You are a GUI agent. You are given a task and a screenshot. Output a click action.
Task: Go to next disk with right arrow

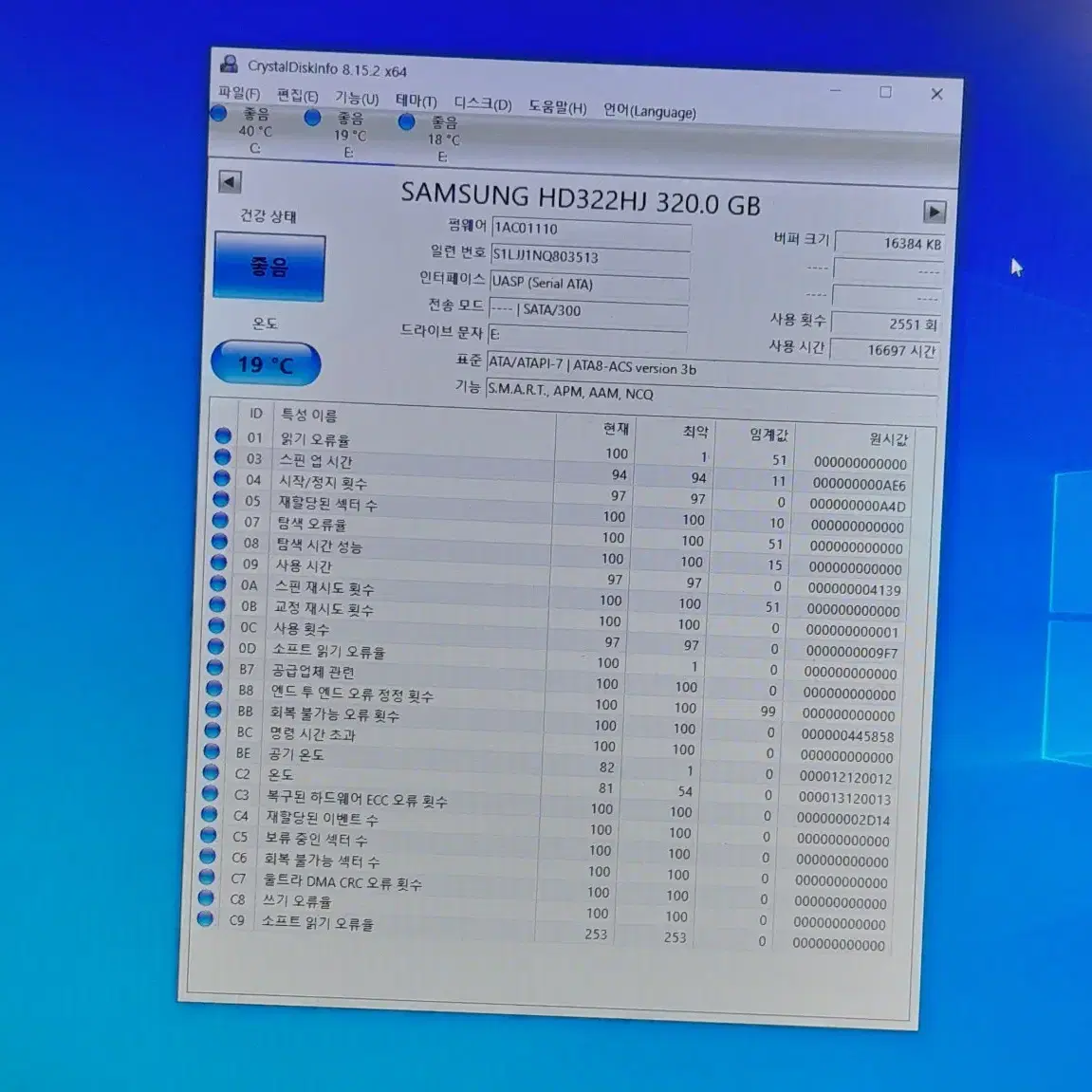[x=934, y=211]
